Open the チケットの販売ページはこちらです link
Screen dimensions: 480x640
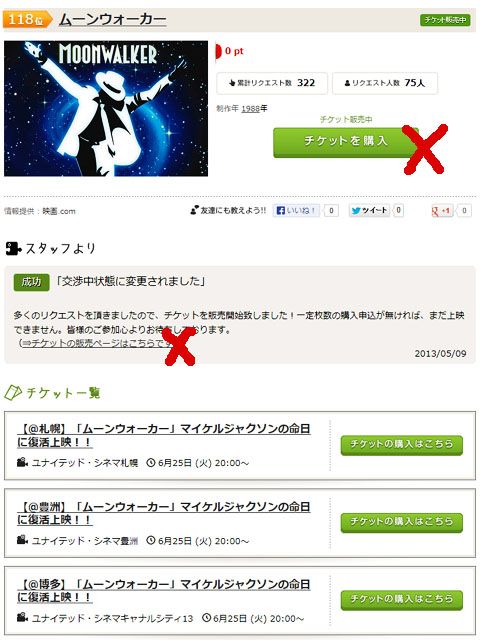pos(97,343)
